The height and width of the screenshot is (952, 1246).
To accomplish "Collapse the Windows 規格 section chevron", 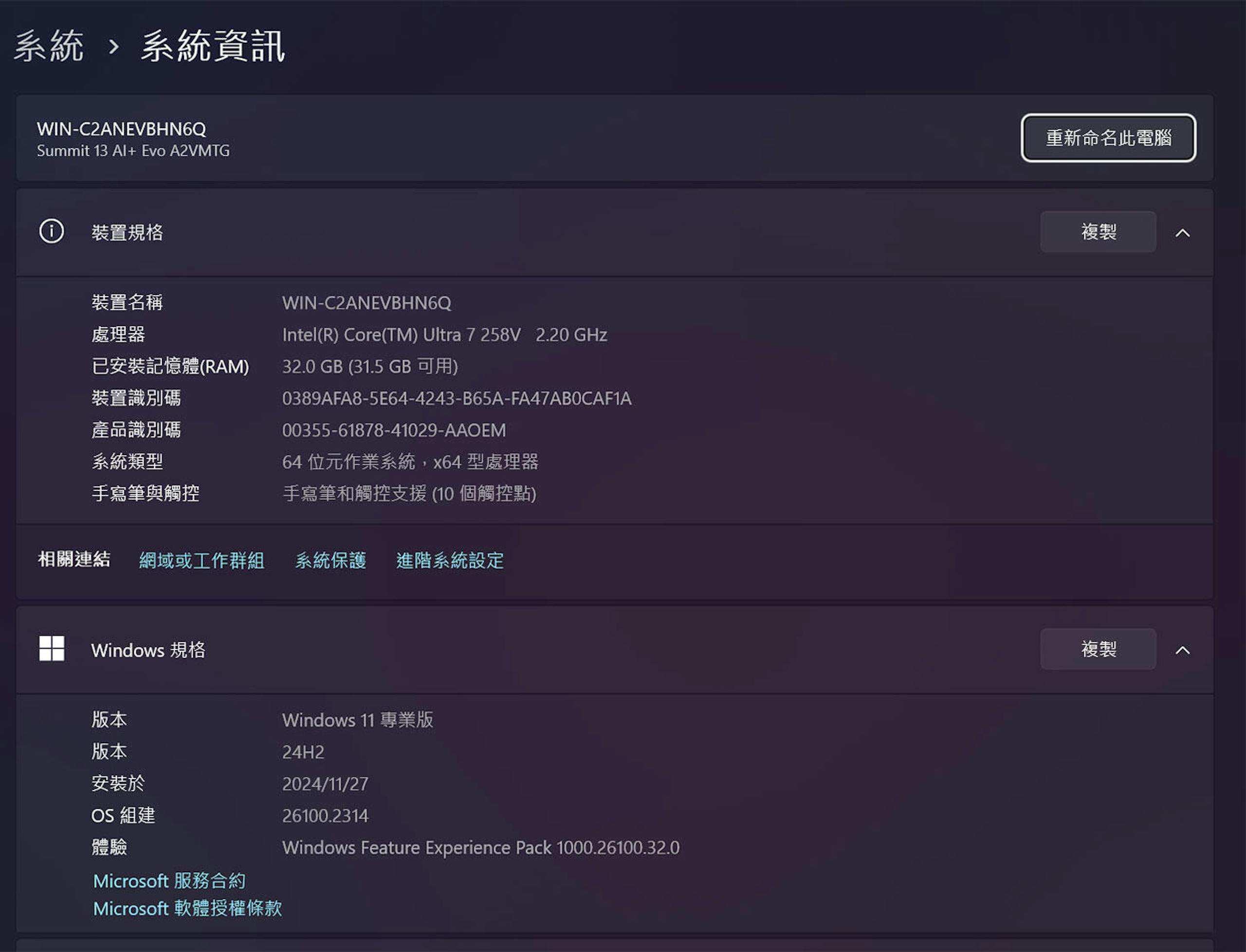I will click(x=1182, y=650).
